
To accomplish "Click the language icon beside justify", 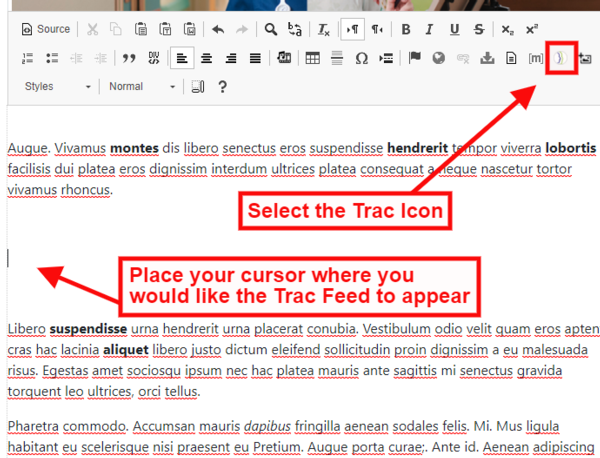I will tap(284, 58).
